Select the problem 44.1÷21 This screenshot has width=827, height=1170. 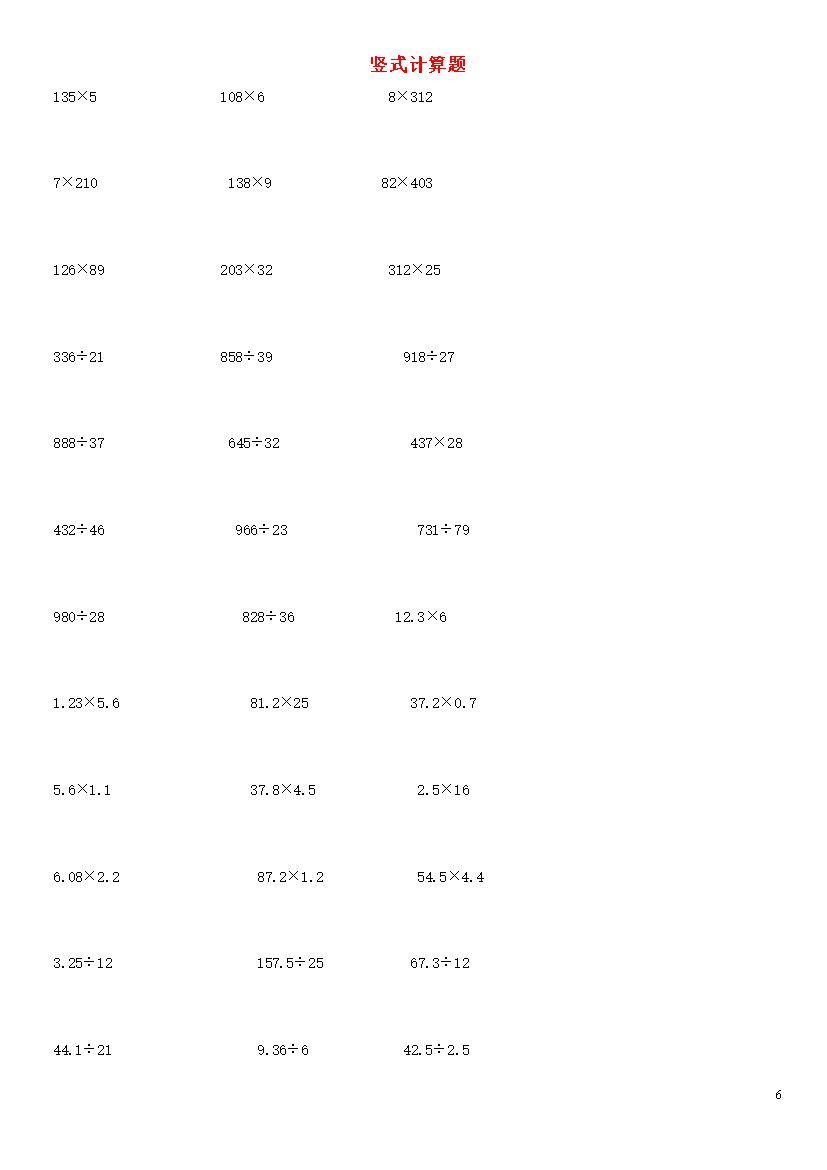(82, 1051)
